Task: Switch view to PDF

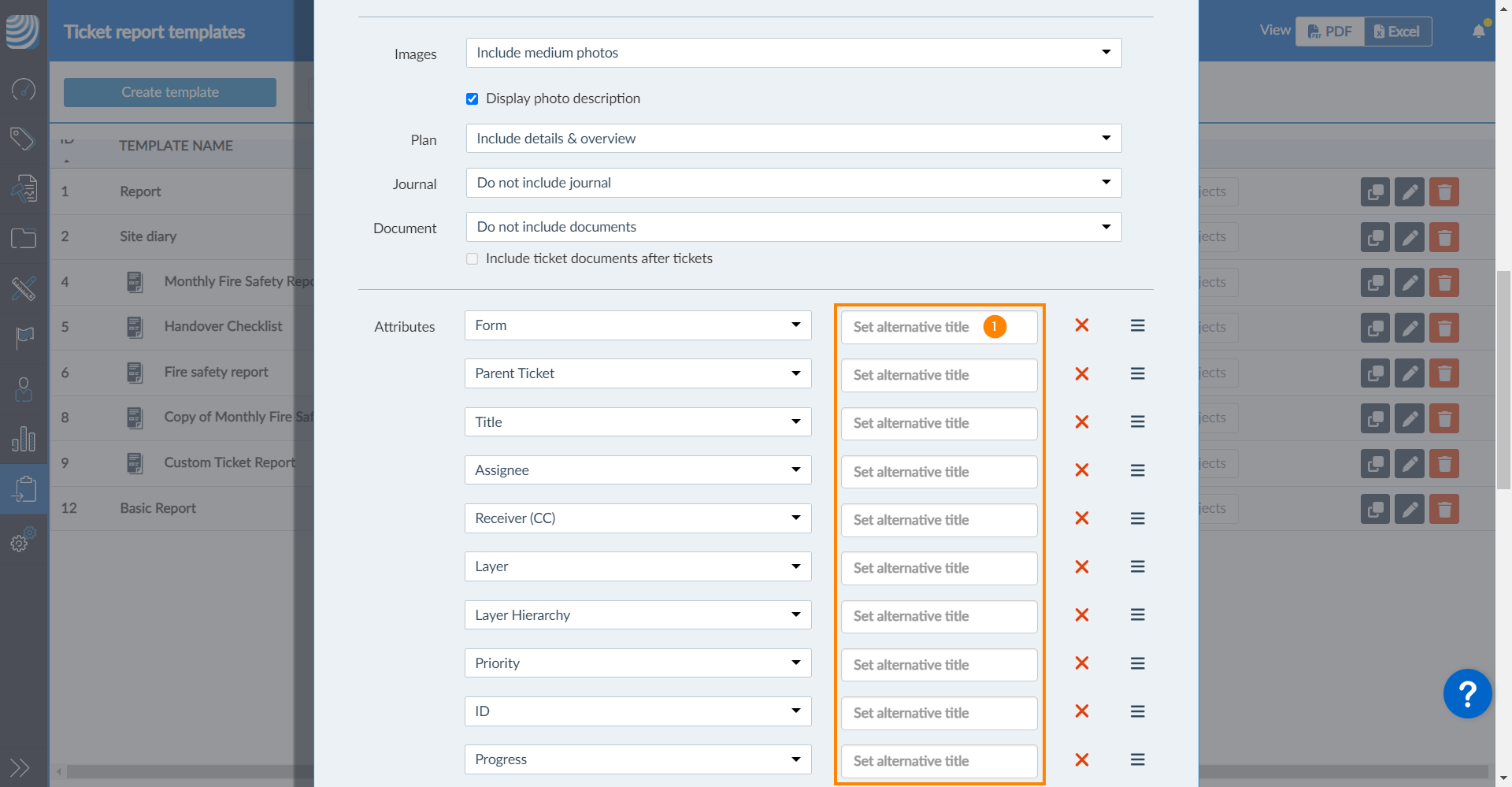Action: click(1330, 32)
